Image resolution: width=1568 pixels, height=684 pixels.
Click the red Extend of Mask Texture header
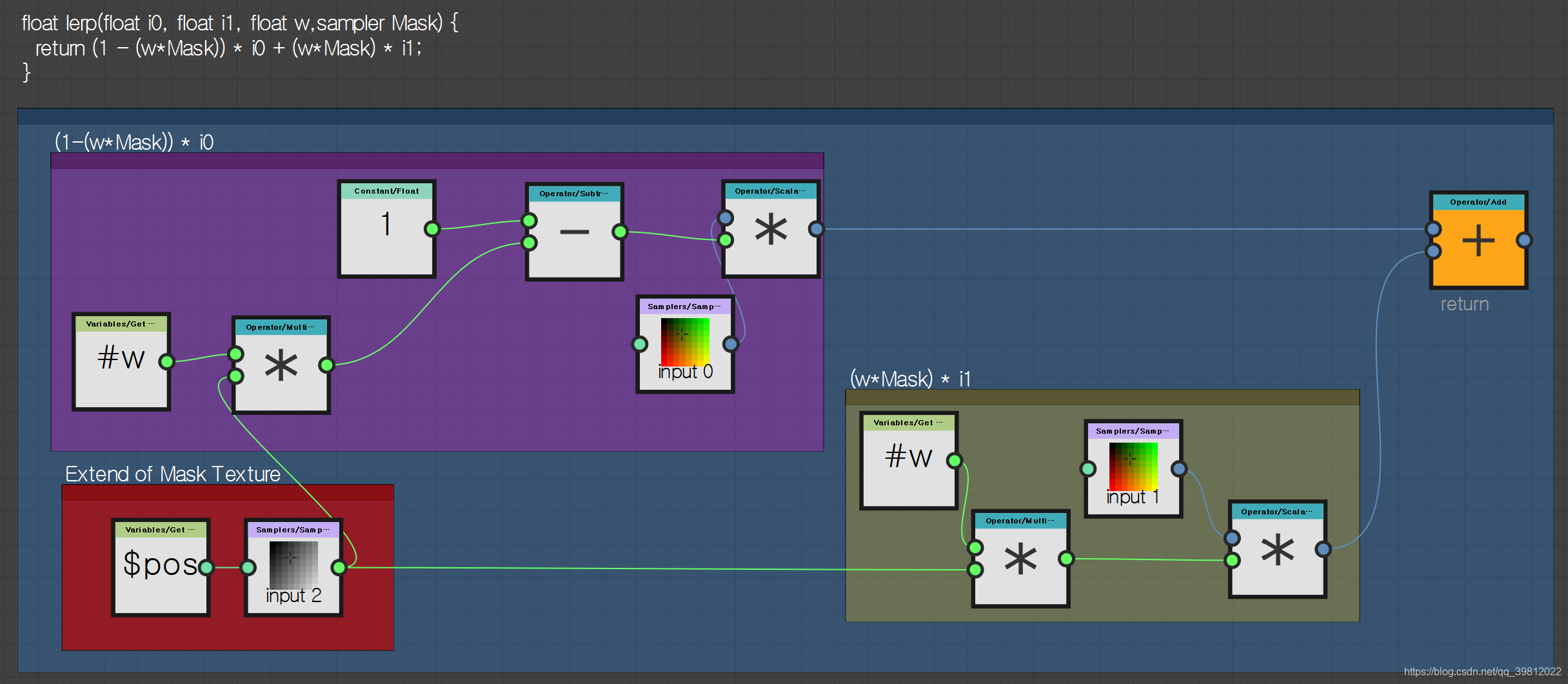point(228,492)
